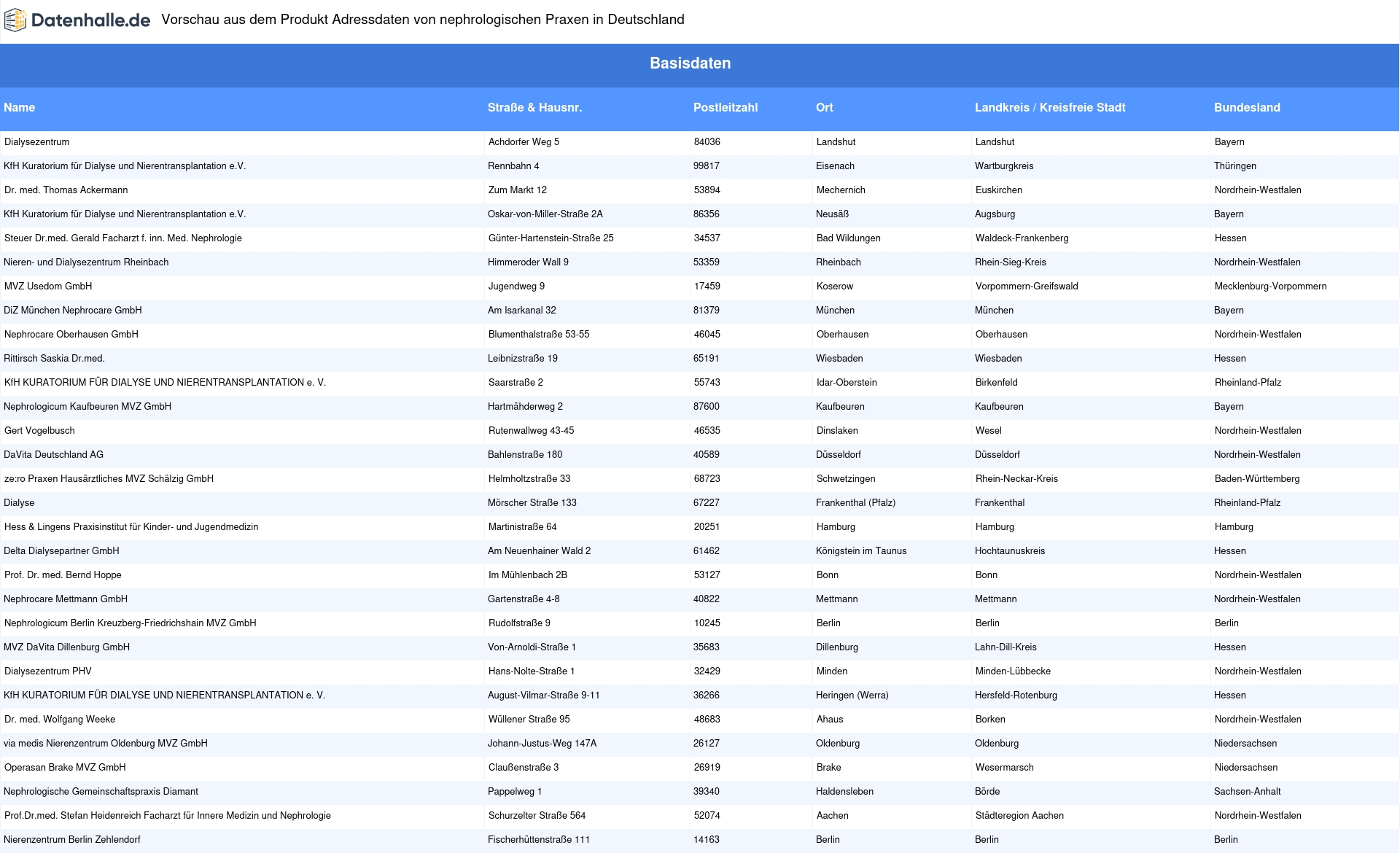Select Blumenthalstraße 53-55 address
Screen dimensions: 1400x853
click(x=539, y=335)
